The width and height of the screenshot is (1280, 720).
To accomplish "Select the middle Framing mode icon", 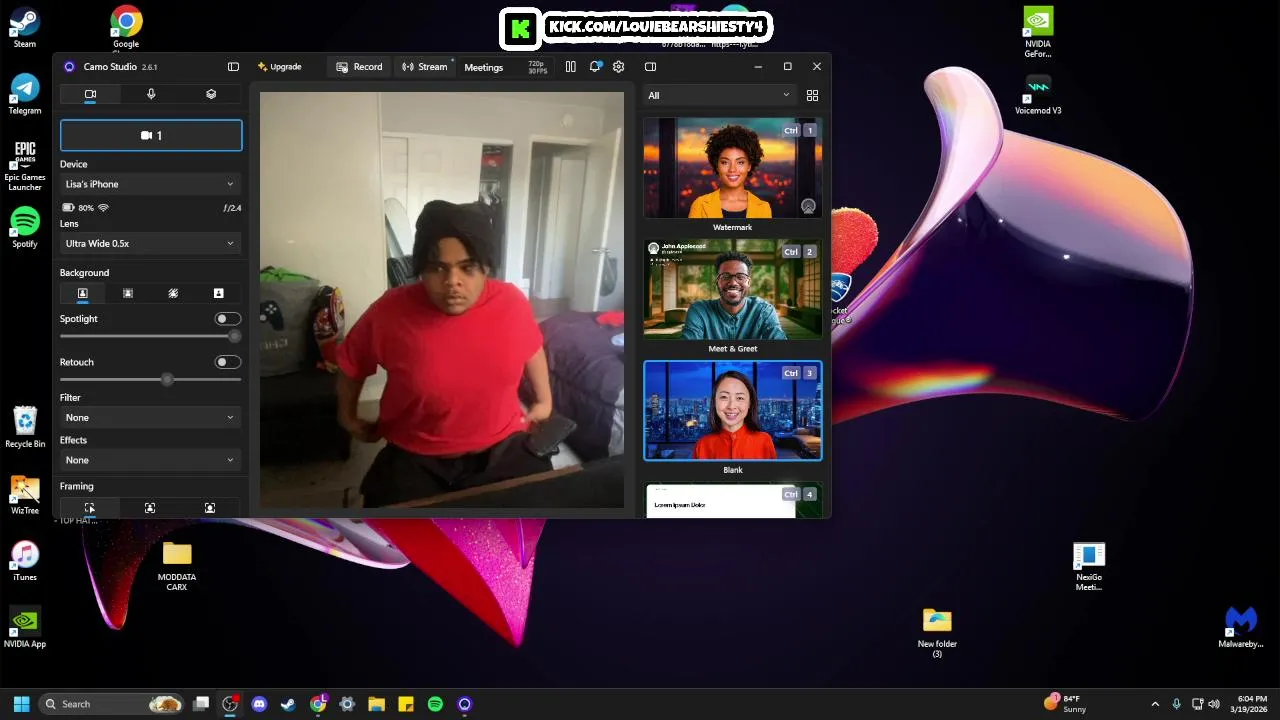I will [x=150, y=508].
